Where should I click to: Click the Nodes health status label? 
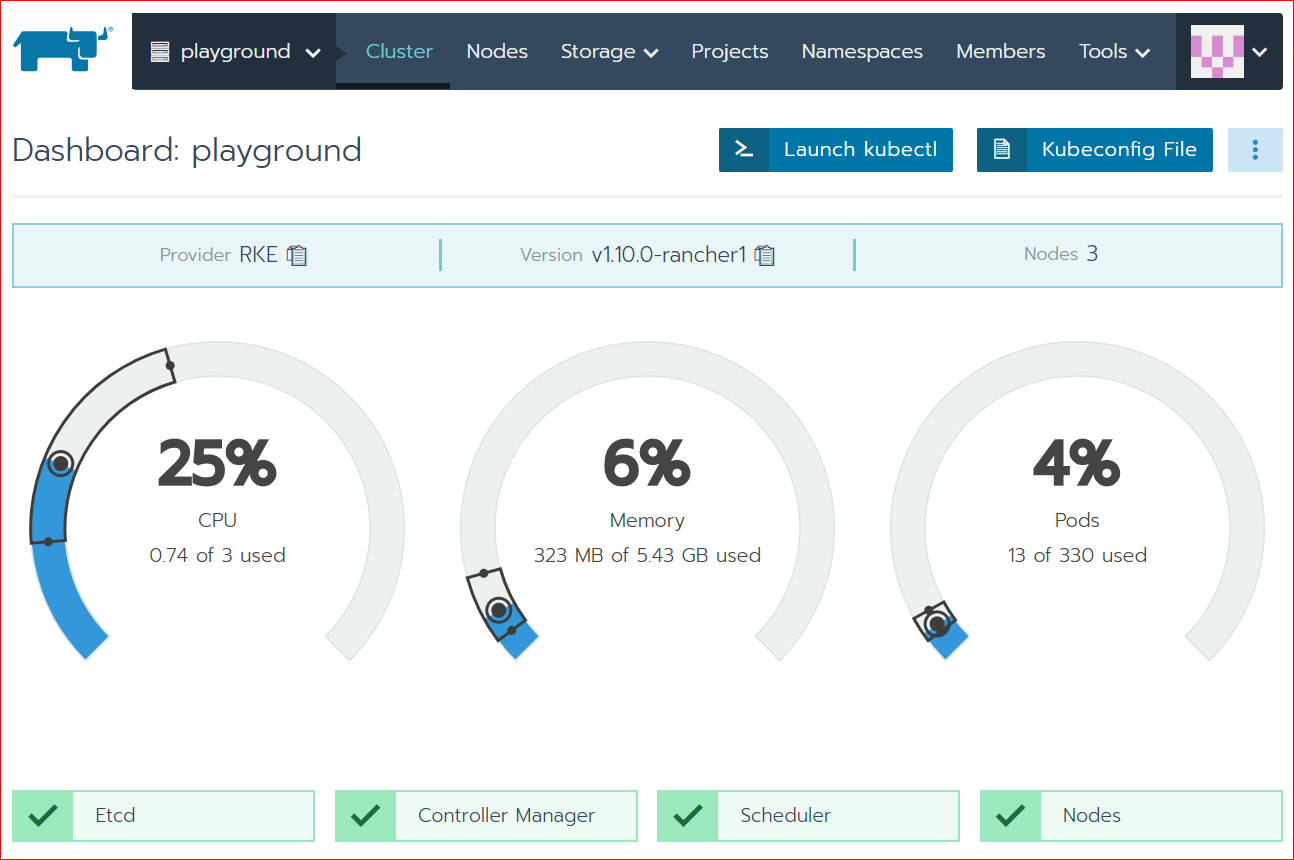(x=1092, y=816)
